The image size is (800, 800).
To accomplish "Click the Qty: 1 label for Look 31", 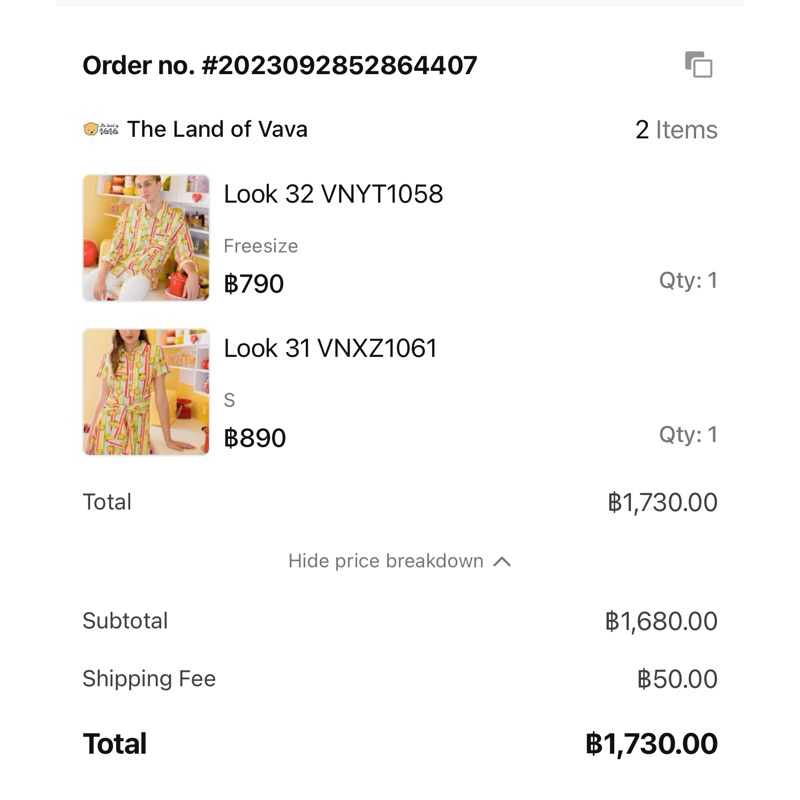I will tap(687, 435).
